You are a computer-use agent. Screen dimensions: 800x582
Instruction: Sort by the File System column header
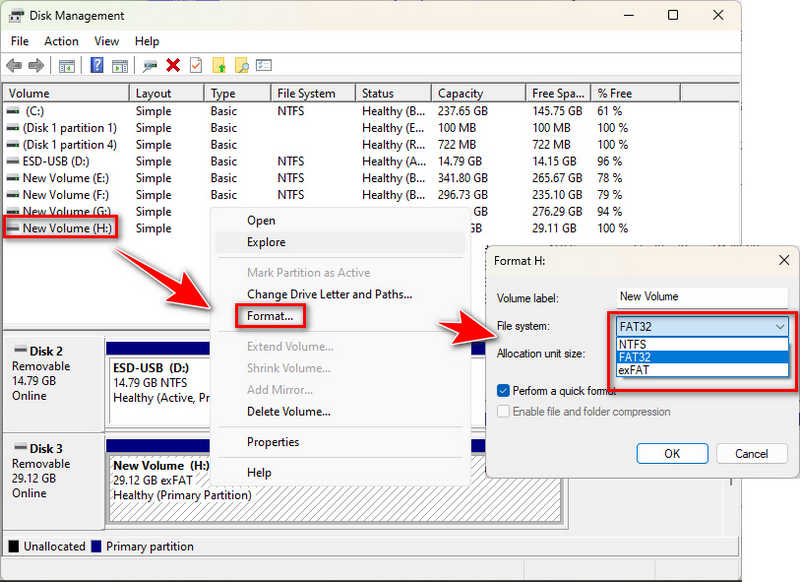coord(313,93)
